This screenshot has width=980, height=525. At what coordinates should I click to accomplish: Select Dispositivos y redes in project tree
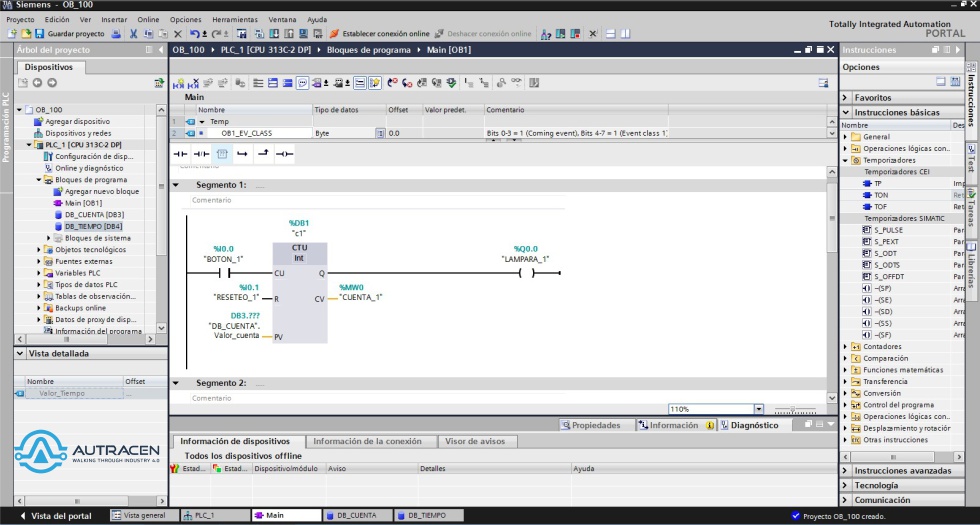pos(78,133)
